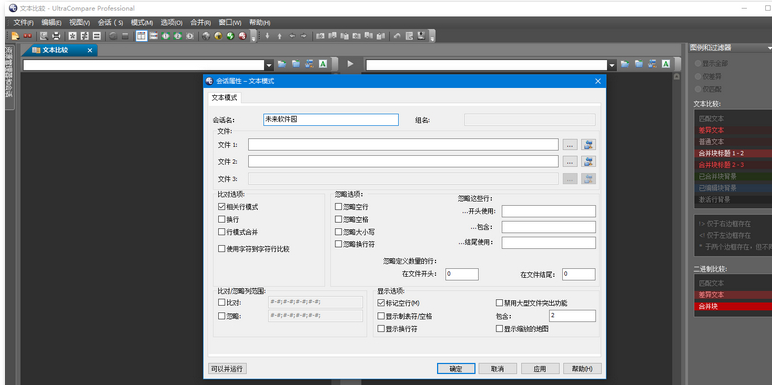The height and width of the screenshot is (385, 772).
Task: Open 图例和过滤器 panel dropdown arrow
Action: pyautogui.click(x=769, y=48)
